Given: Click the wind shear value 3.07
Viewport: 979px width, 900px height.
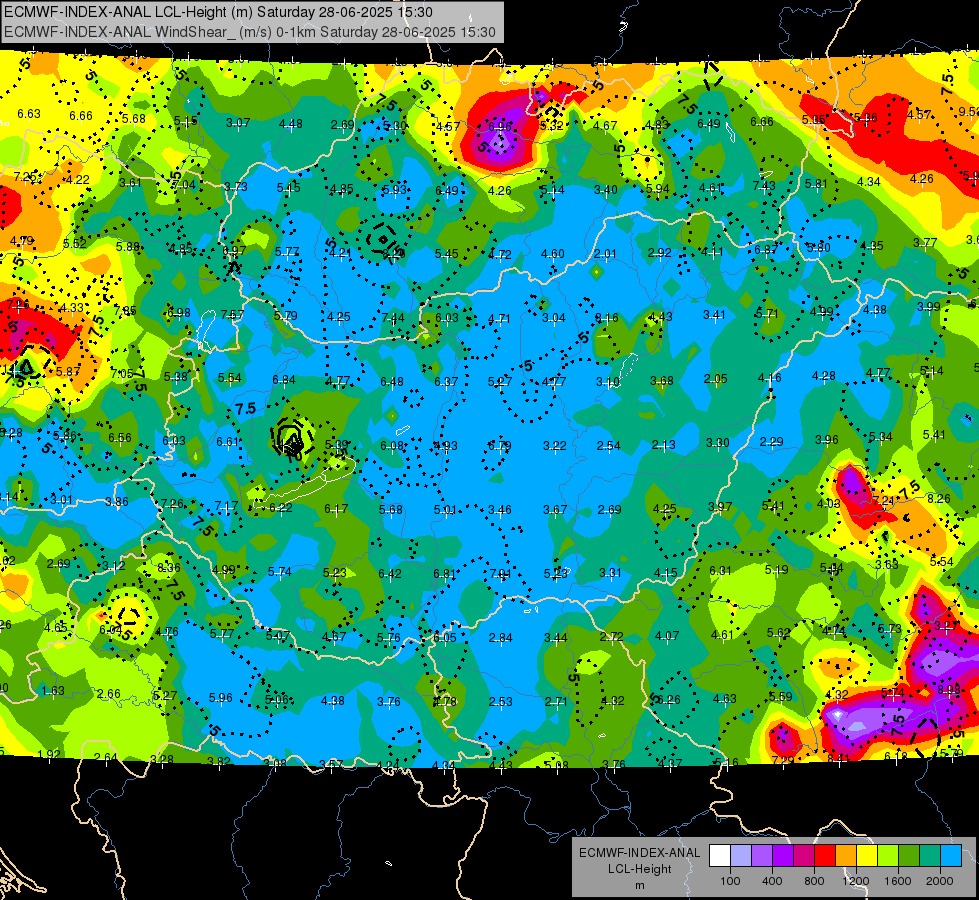Looking at the screenshot, I should click(238, 122).
